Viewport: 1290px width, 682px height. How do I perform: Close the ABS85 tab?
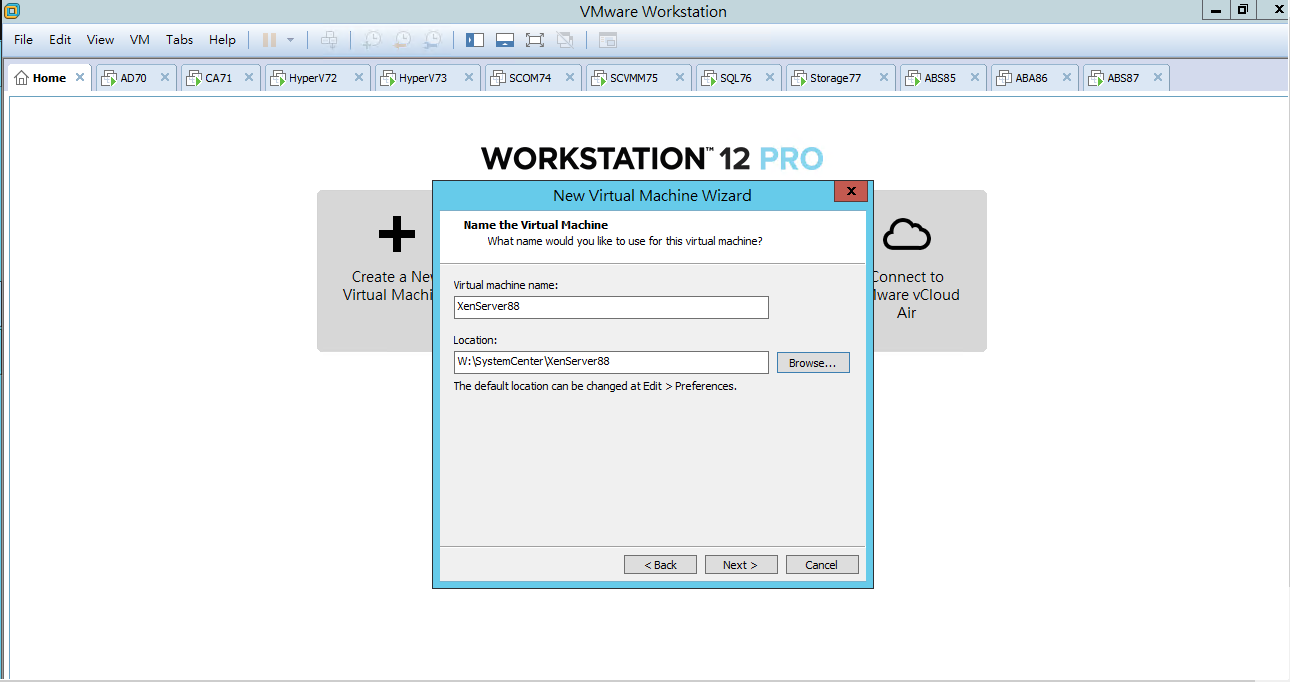pos(976,77)
